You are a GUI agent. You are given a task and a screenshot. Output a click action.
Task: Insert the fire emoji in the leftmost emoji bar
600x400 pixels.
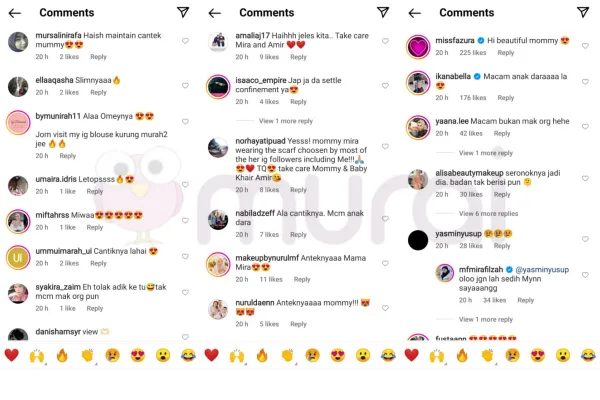click(x=62, y=355)
